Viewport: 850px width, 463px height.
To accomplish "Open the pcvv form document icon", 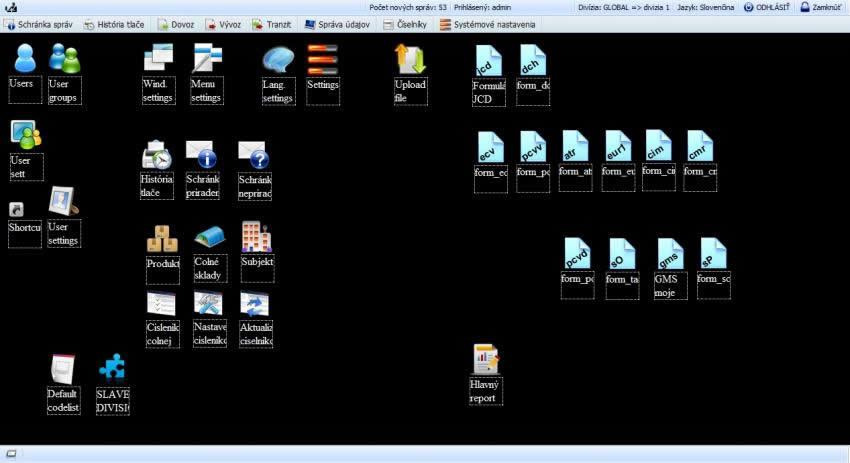I will click(533, 146).
